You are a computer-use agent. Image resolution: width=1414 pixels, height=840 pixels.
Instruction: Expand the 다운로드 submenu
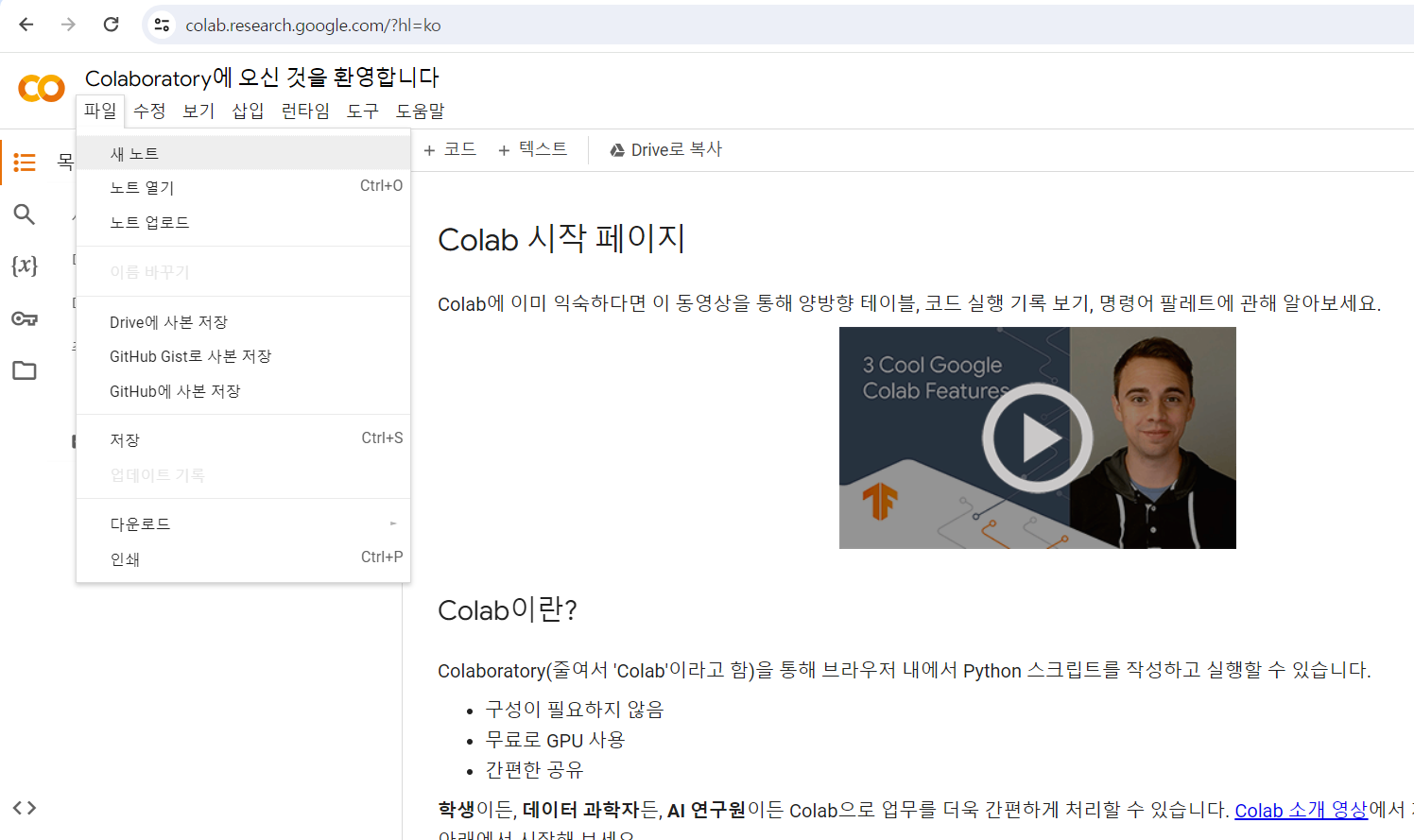point(243,523)
